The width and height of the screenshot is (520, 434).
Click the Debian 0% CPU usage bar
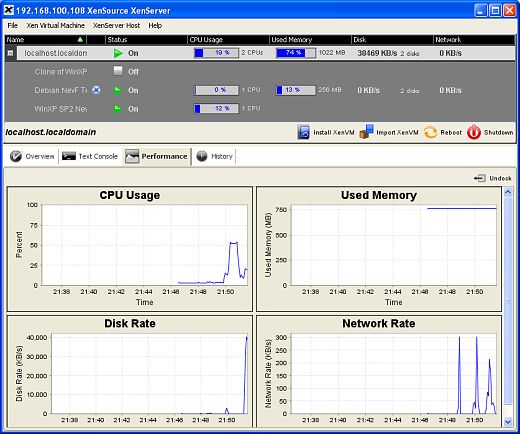[217, 90]
